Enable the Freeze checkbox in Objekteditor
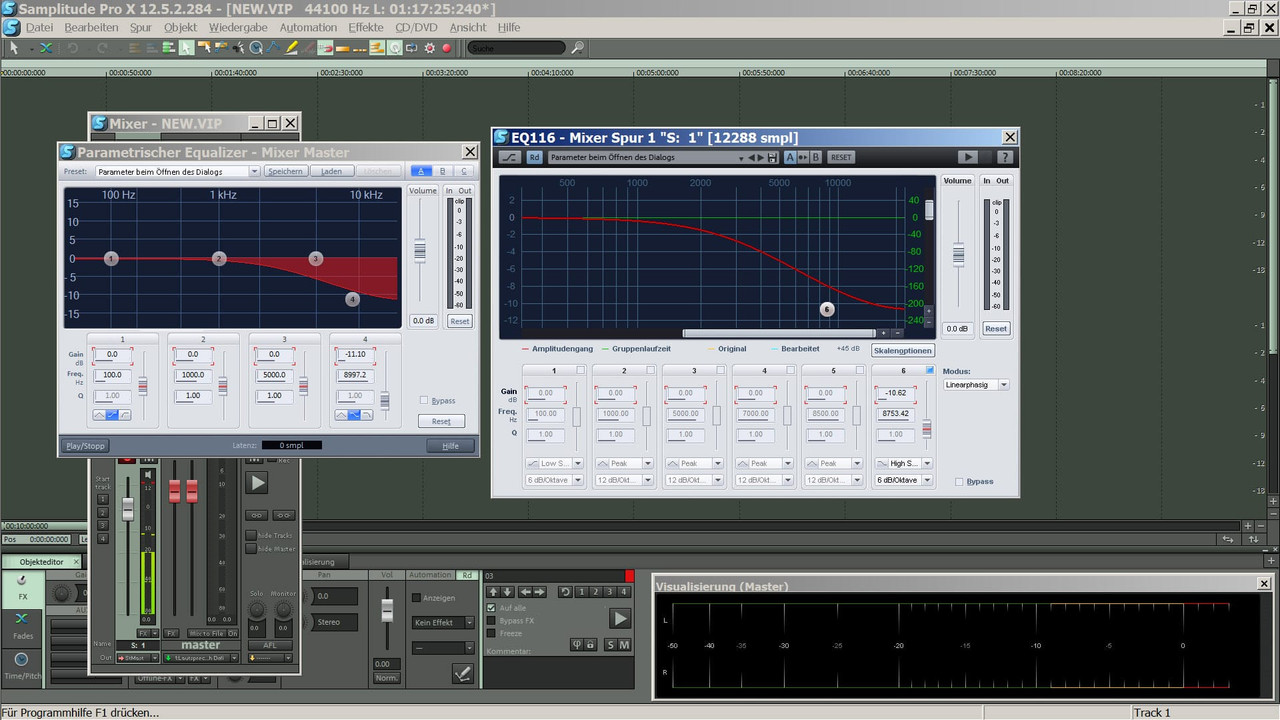 click(491, 633)
